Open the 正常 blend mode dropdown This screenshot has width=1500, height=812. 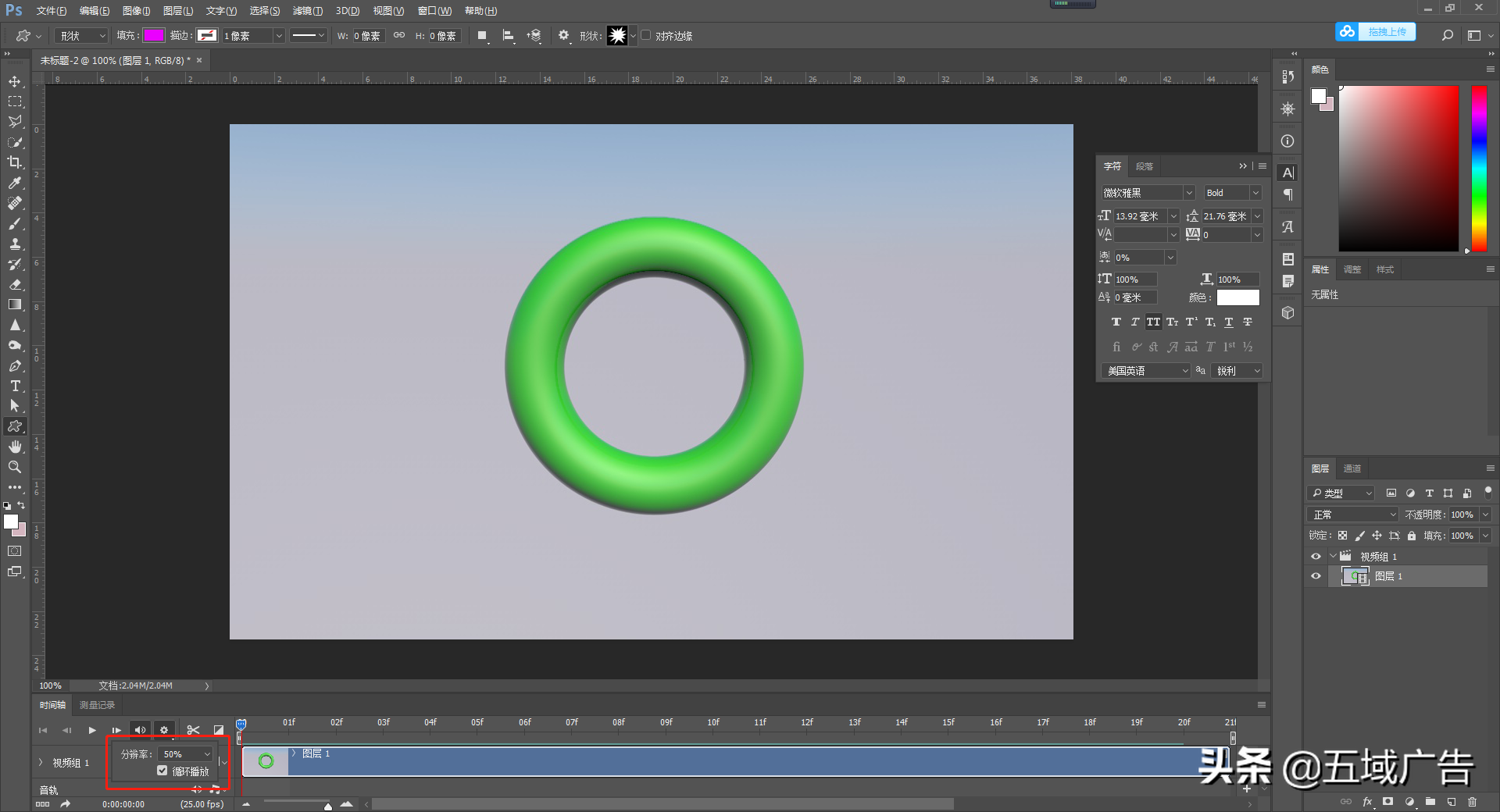tap(1353, 515)
